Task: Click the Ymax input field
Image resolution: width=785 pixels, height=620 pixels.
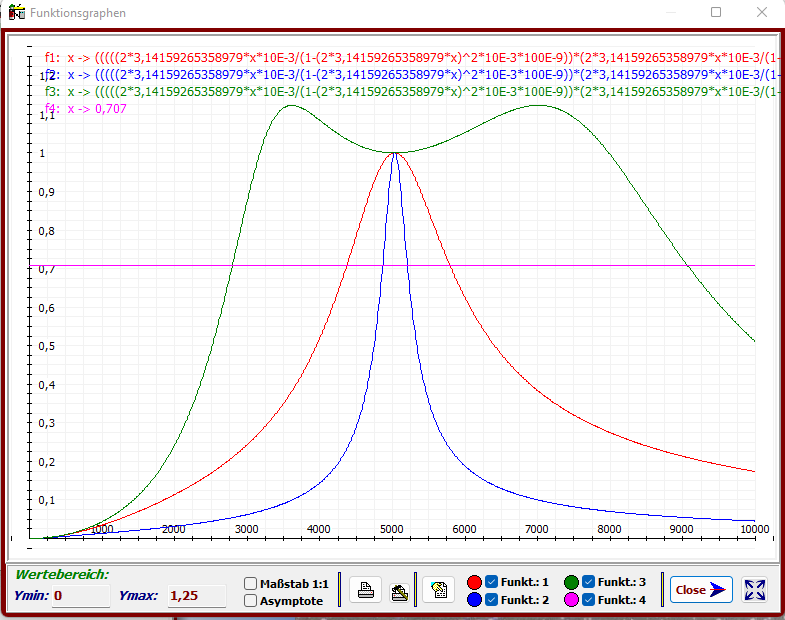Action: point(196,596)
